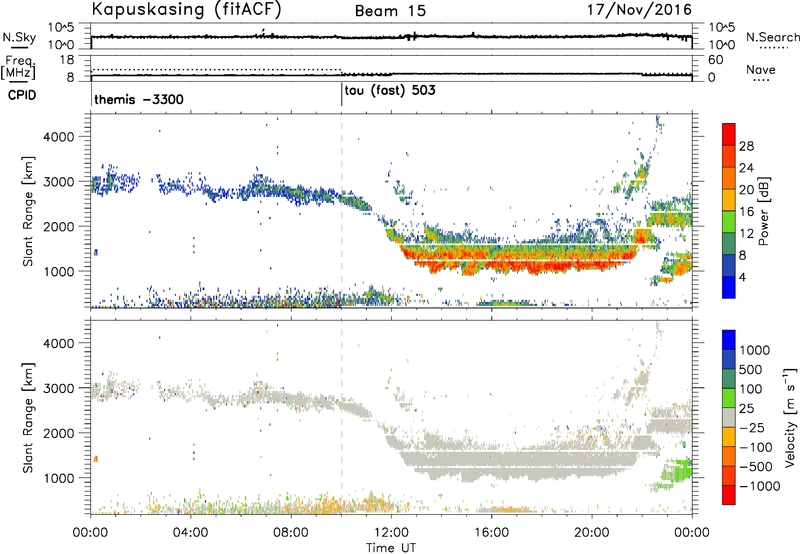
Task: Click the "Nave" legend label
Action: (761, 70)
